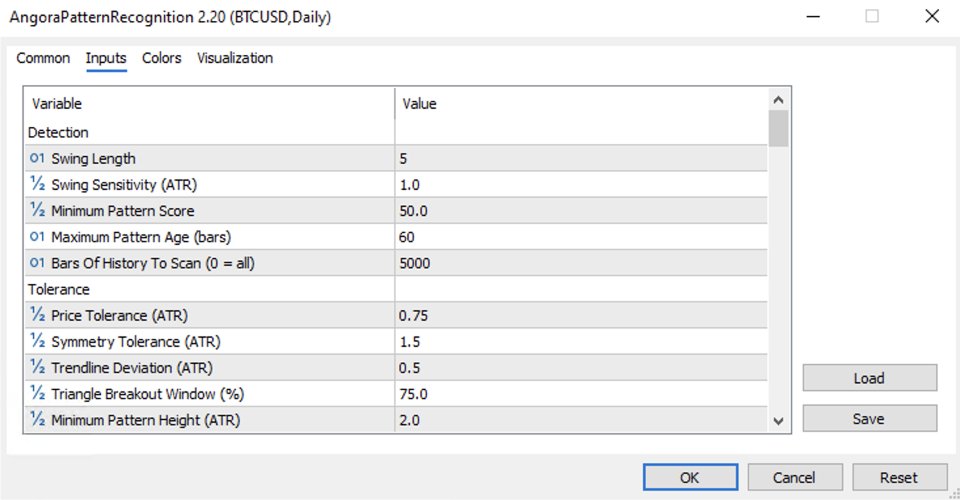Open the Colors tab
The image size is (960, 500).
click(x=162, y=58)
